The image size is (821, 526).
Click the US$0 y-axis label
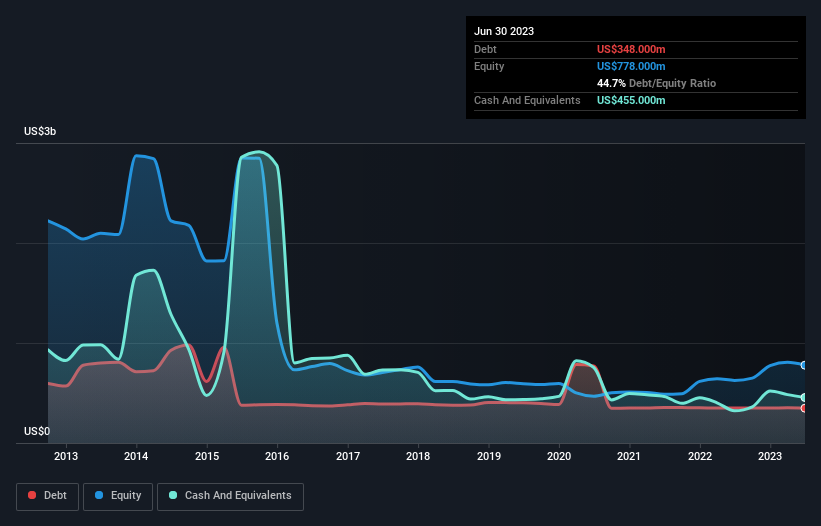tap(37, 431)
